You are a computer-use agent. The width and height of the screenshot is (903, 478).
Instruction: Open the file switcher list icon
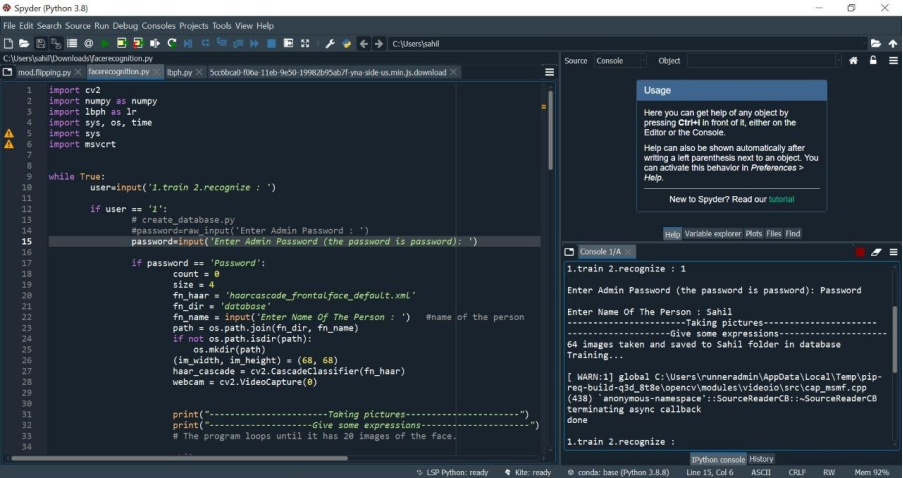point(72,43)
